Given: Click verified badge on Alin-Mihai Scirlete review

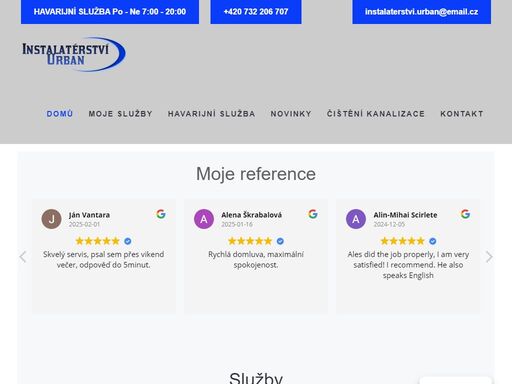Looking at the screenshot, I should (x=433, y=241).
